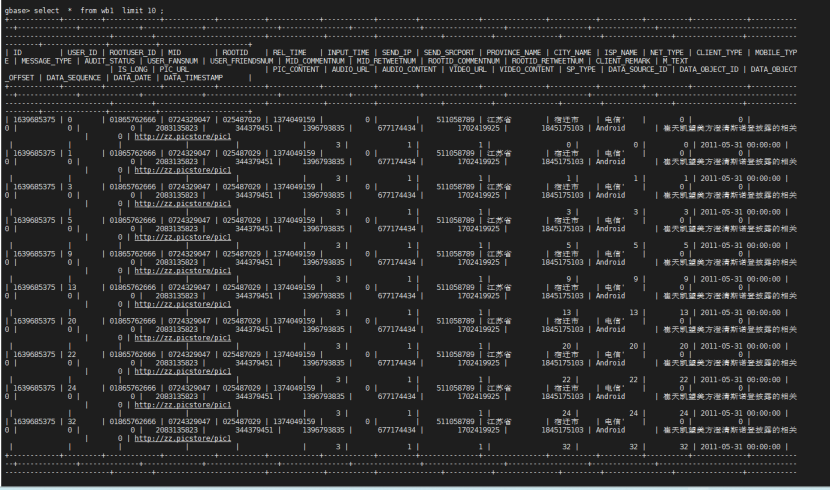This screenshot has width=831, height=490.
Task: Select the IS_LONG column header
Action: (x=132, y=69)
